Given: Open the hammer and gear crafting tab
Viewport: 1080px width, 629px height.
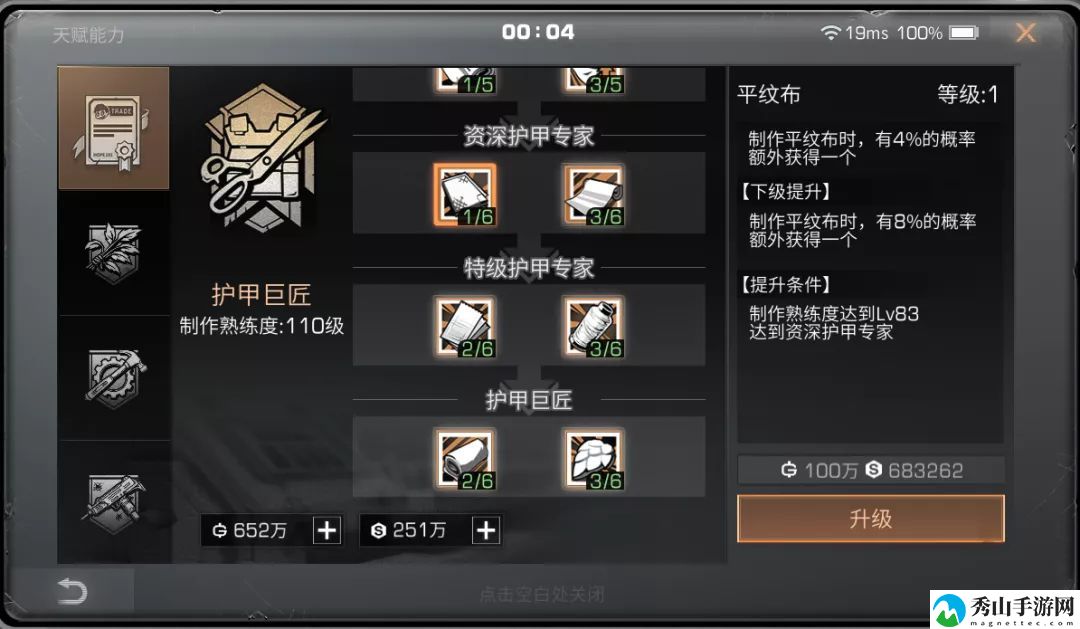Looking at the screenshot, I should 114,378.
